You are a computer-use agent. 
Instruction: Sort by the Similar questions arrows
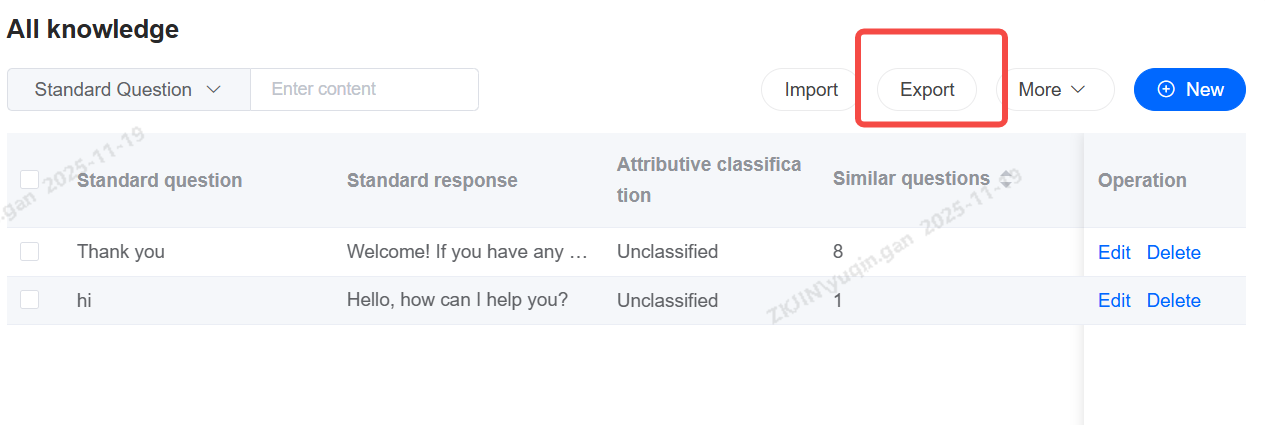point(1005,180)
